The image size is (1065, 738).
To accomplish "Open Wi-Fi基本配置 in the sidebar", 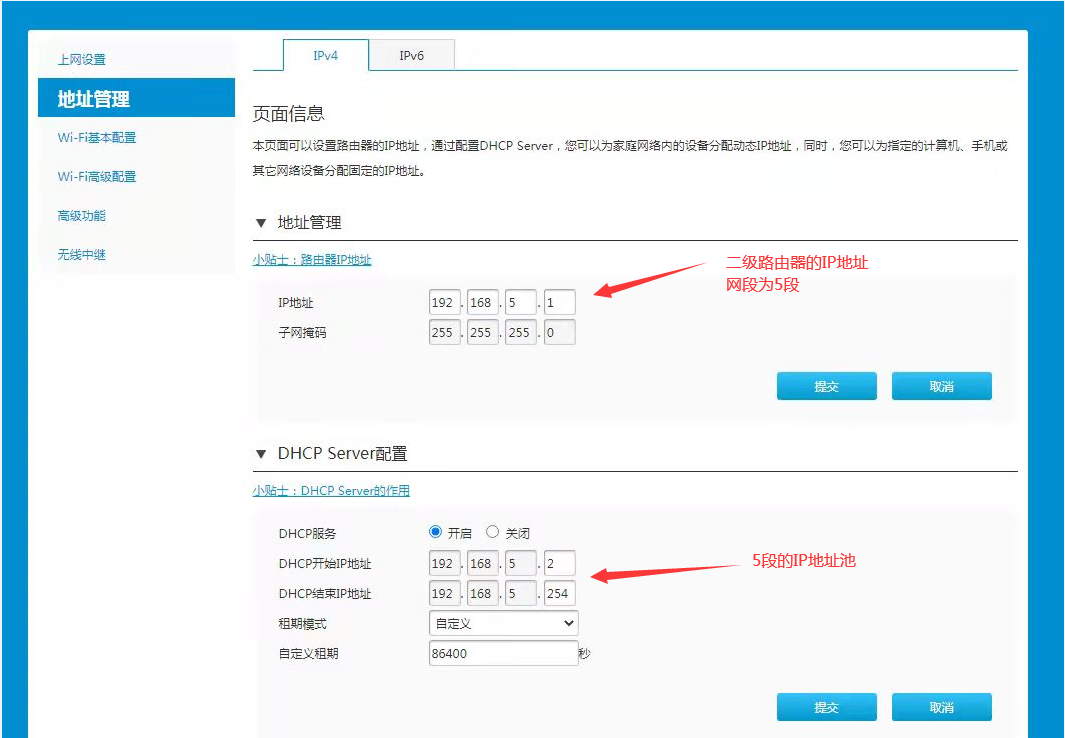I will pos(97,138).
